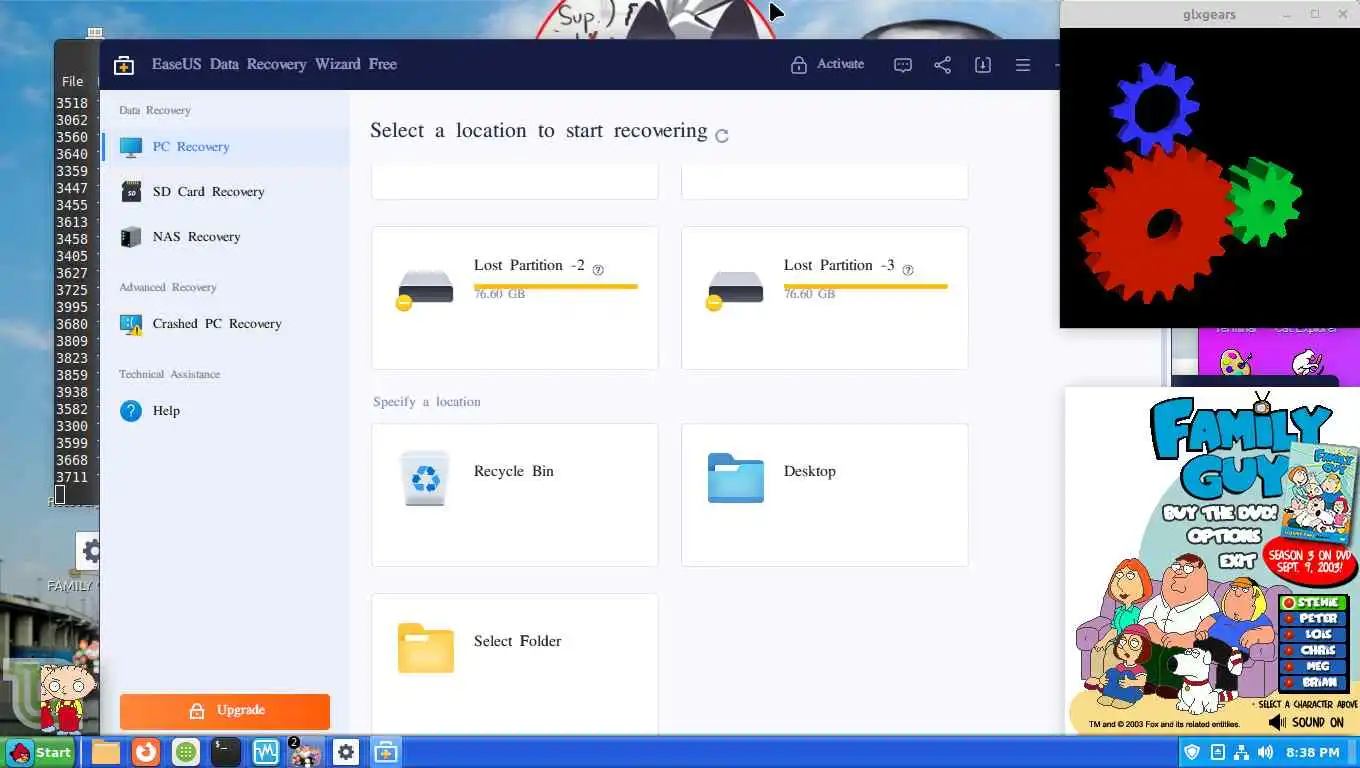Show info tooltip for Lost Partition -3
The image size is (1360, 768).
tap(908, 270)
